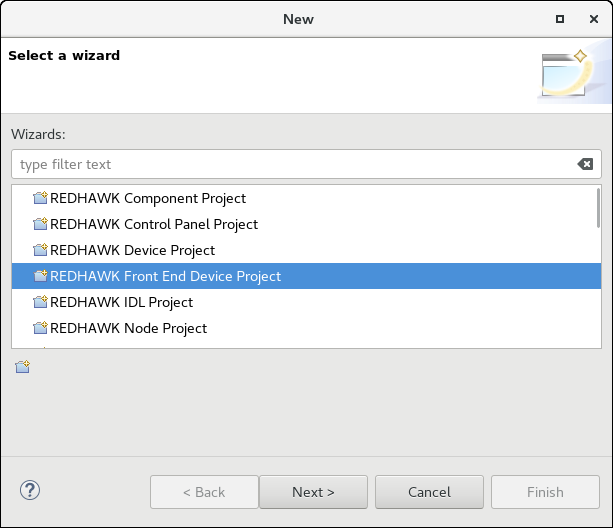Click the REDHAWK Device Project icon
The width and height of the screenshot is (613, 528).
(x=40, y=250)
